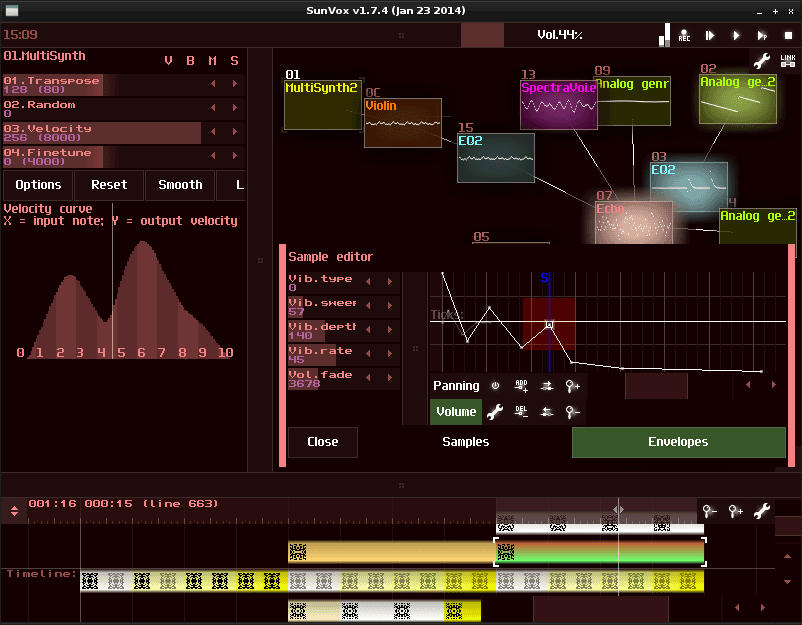This screenshot has width=802, height=625.
Task: Switch to the Samples tab
Action: click(x=465, y=442)
